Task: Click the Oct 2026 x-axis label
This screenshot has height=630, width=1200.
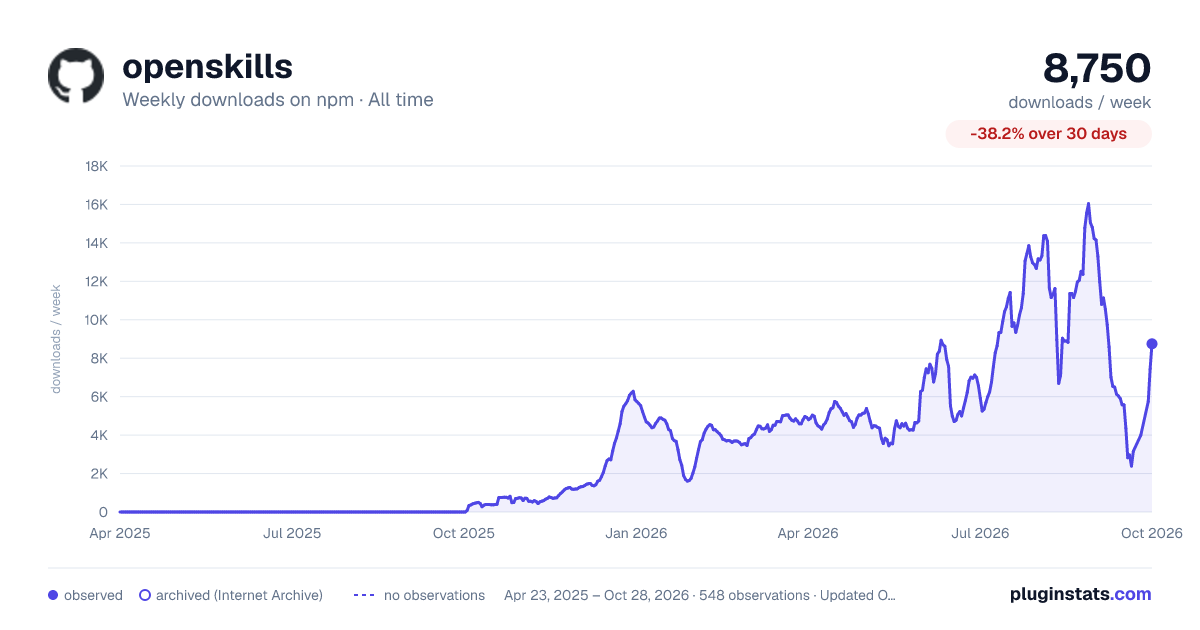Action: 1152,533
